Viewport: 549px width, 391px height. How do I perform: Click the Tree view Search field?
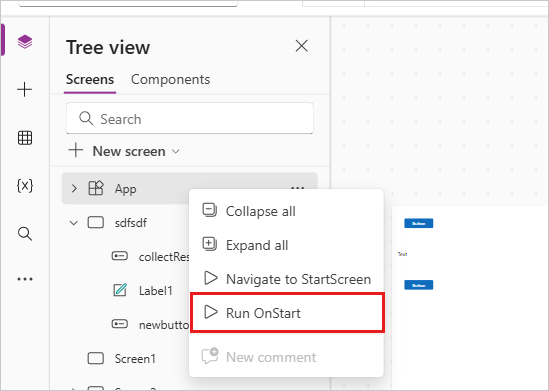(190, 118)
